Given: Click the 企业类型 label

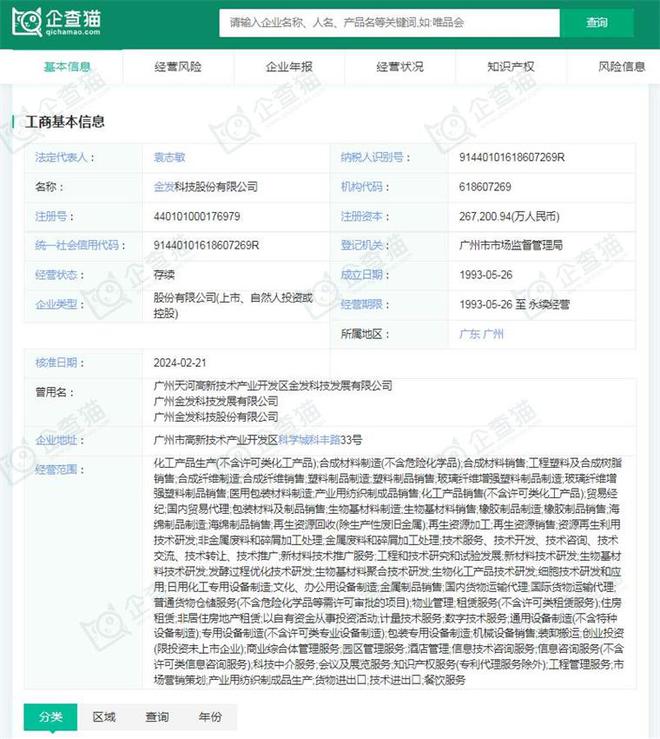Looking at the screenshot, I should pyautogui.click(x=59, y=304).
